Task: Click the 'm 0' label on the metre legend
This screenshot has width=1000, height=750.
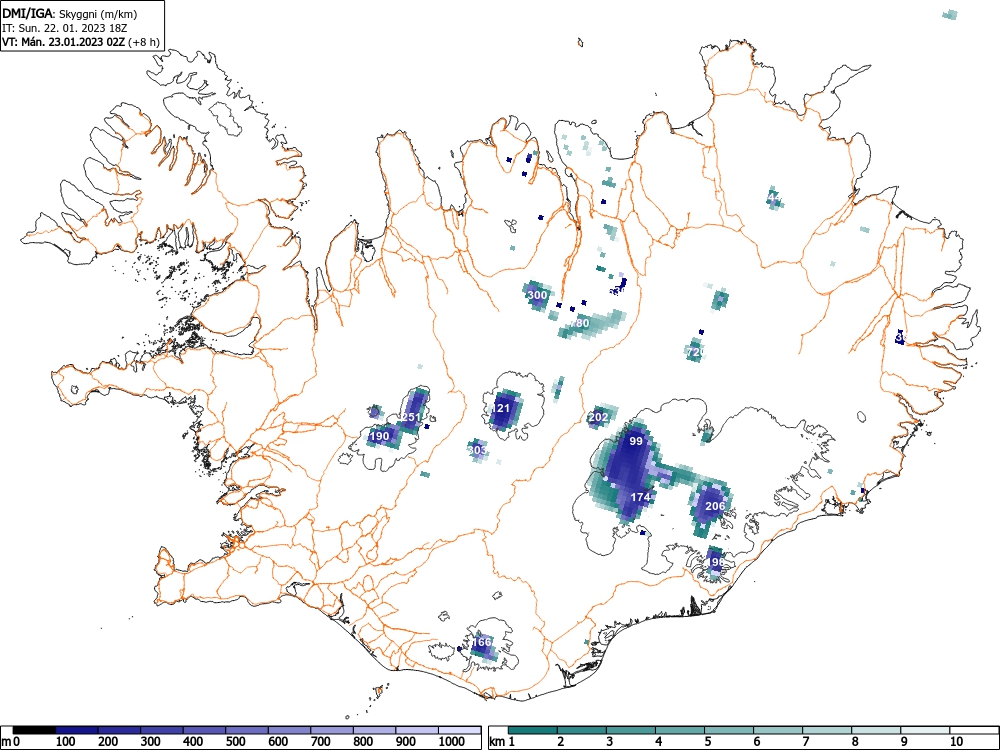Action: point(11,742)
